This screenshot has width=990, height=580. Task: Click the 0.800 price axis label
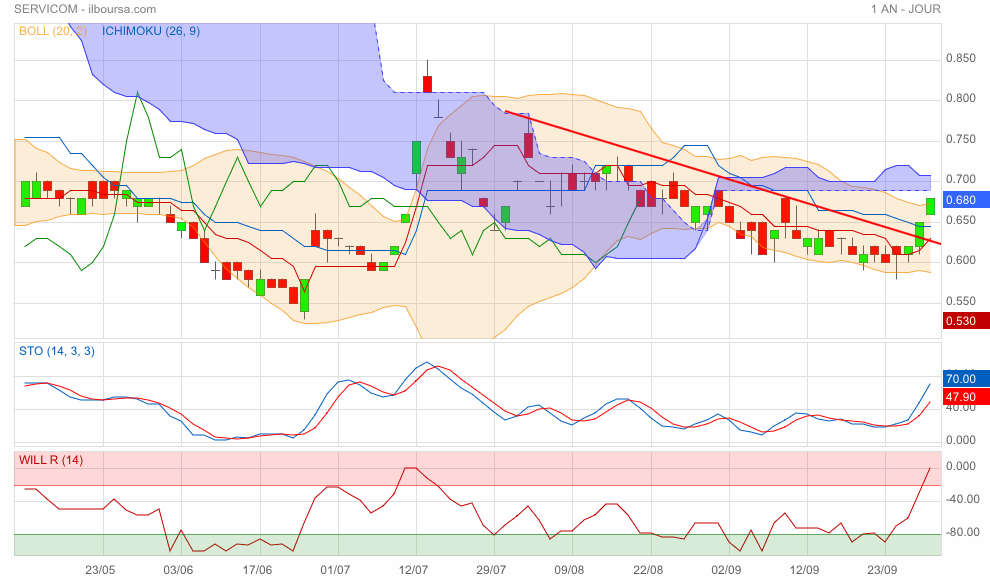[960, 98]
